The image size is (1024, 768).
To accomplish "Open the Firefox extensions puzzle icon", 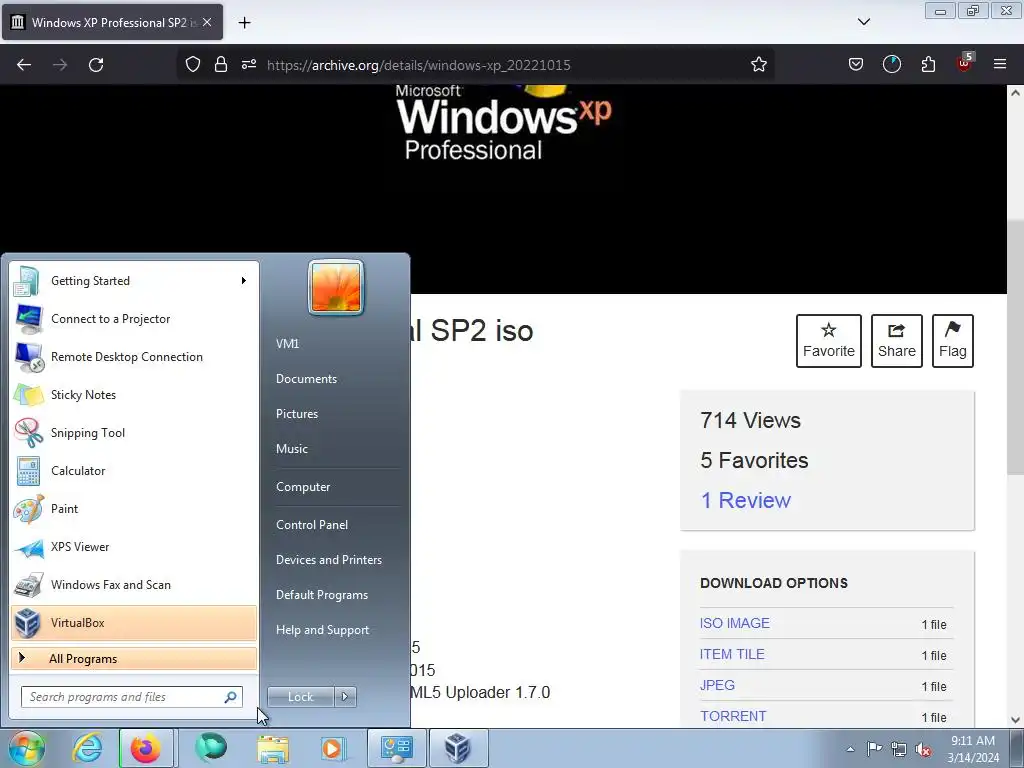I will [x=928, y=64].
